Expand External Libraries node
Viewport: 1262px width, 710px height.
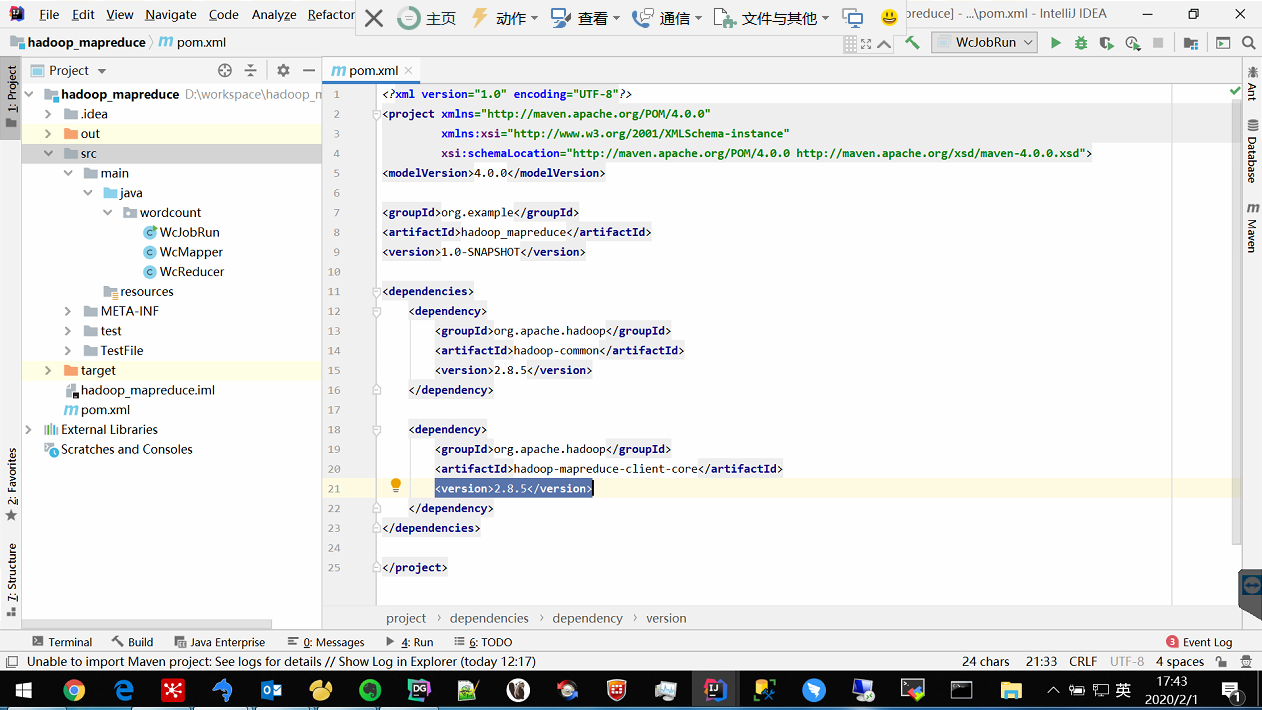tap(28, 429)
